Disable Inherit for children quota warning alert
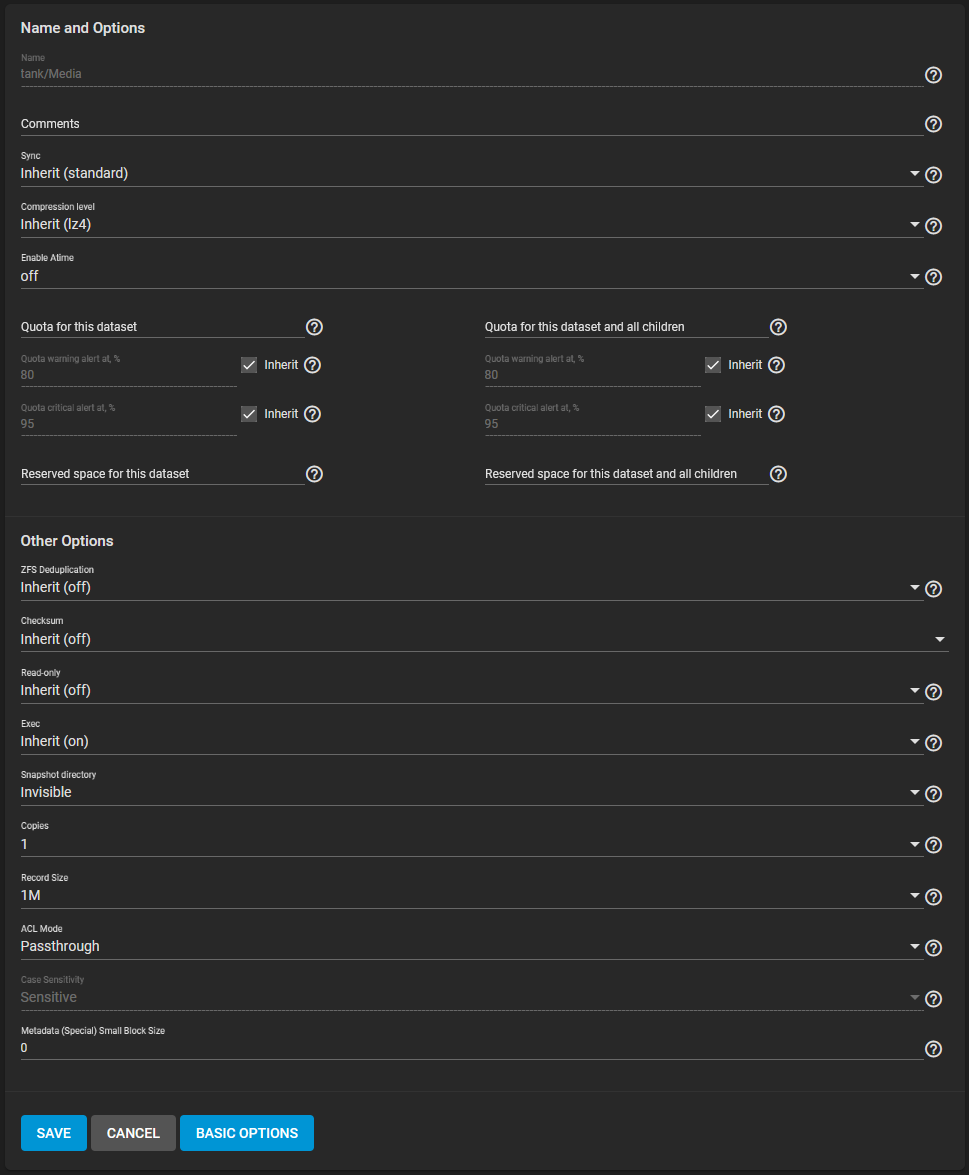This screenshot has height=1175, width=969. click(714, 365)
